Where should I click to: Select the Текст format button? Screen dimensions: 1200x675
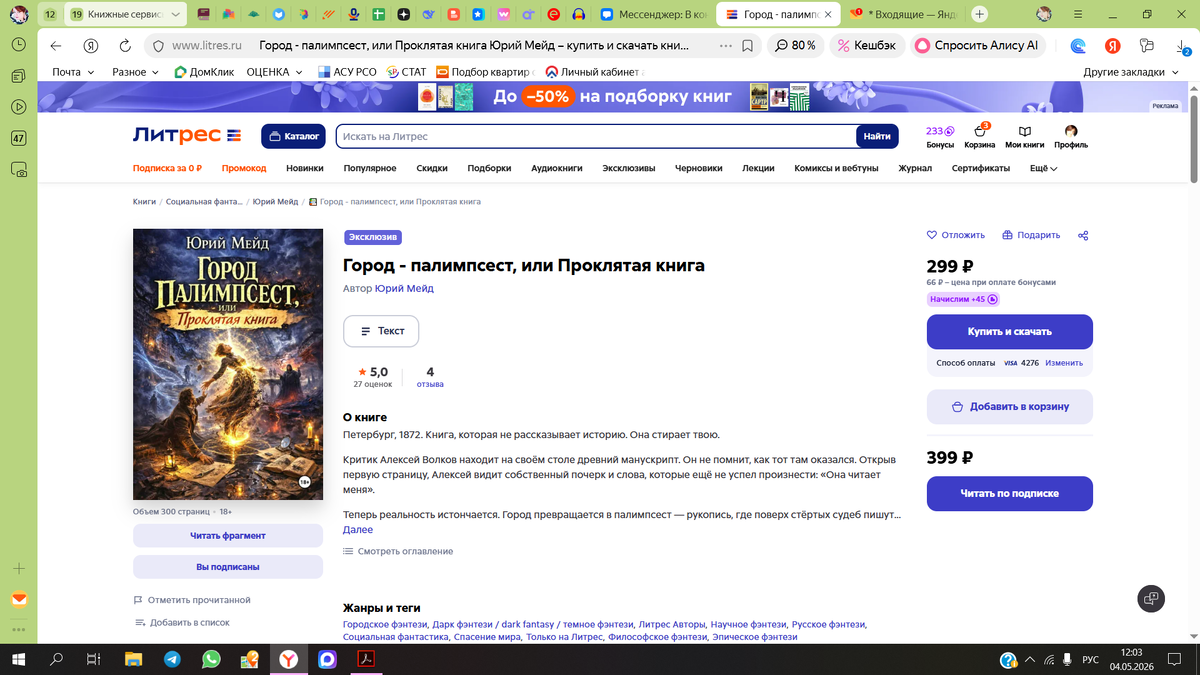click(x=381, y=331)
